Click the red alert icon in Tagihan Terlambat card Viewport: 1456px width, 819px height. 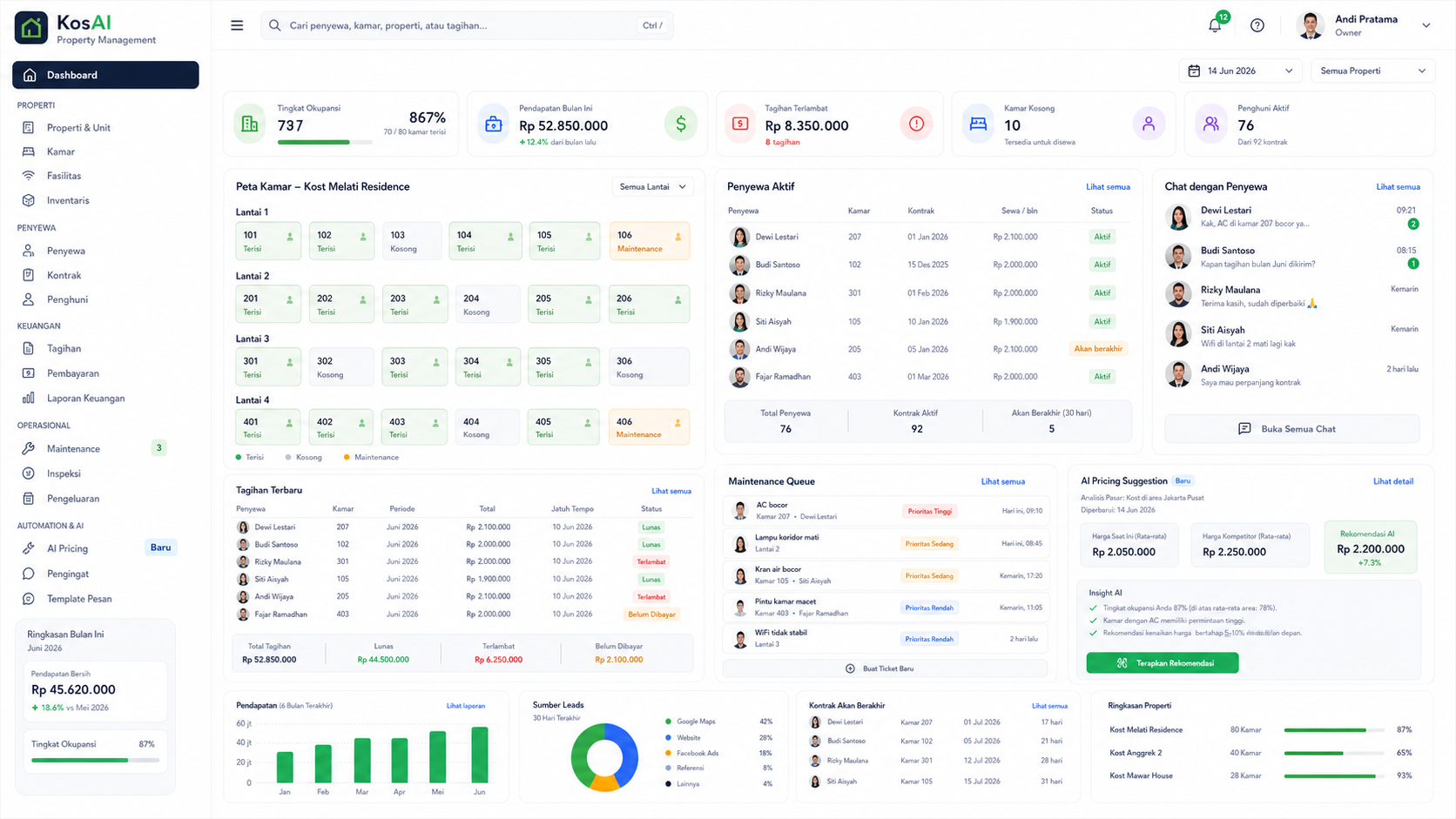pyautogui.click(x=916, y=124)
